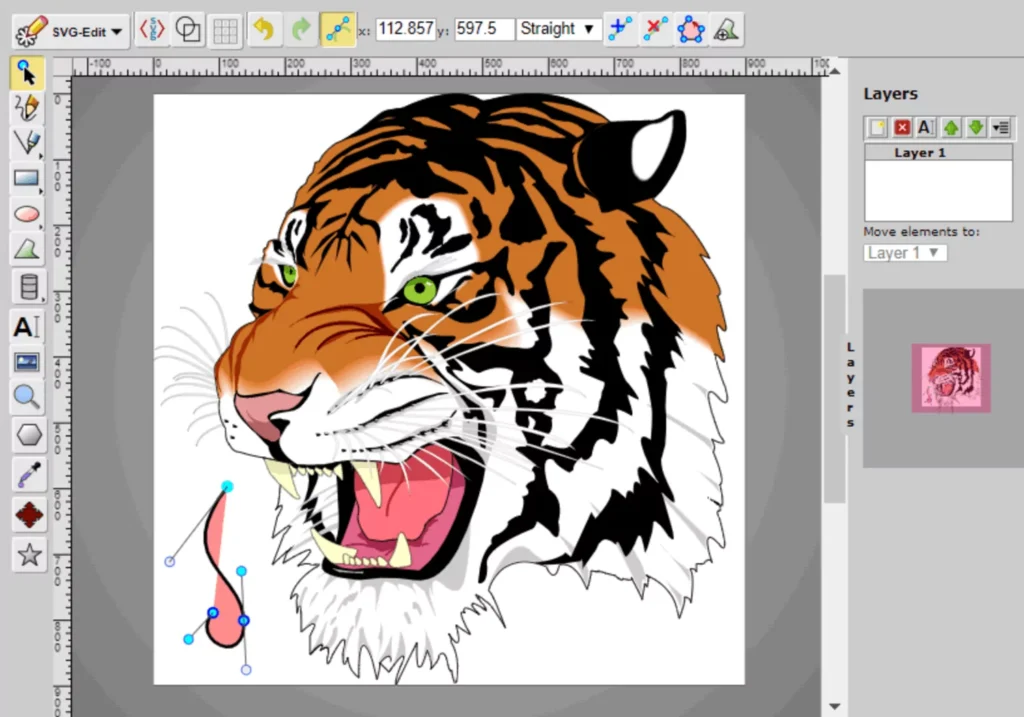Select the Eyedropper tool
Viewport: 1024px width, 717px height.
click(x=27, y=474)
